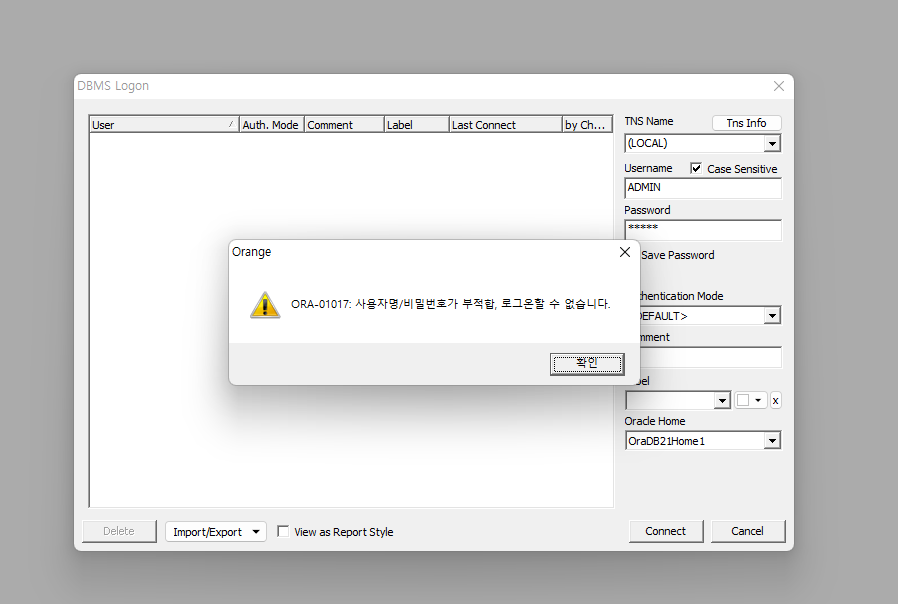Open the Import/Export dropdown menu
Viewport: 898px width, 604px height.
click(x=216, y=532)
